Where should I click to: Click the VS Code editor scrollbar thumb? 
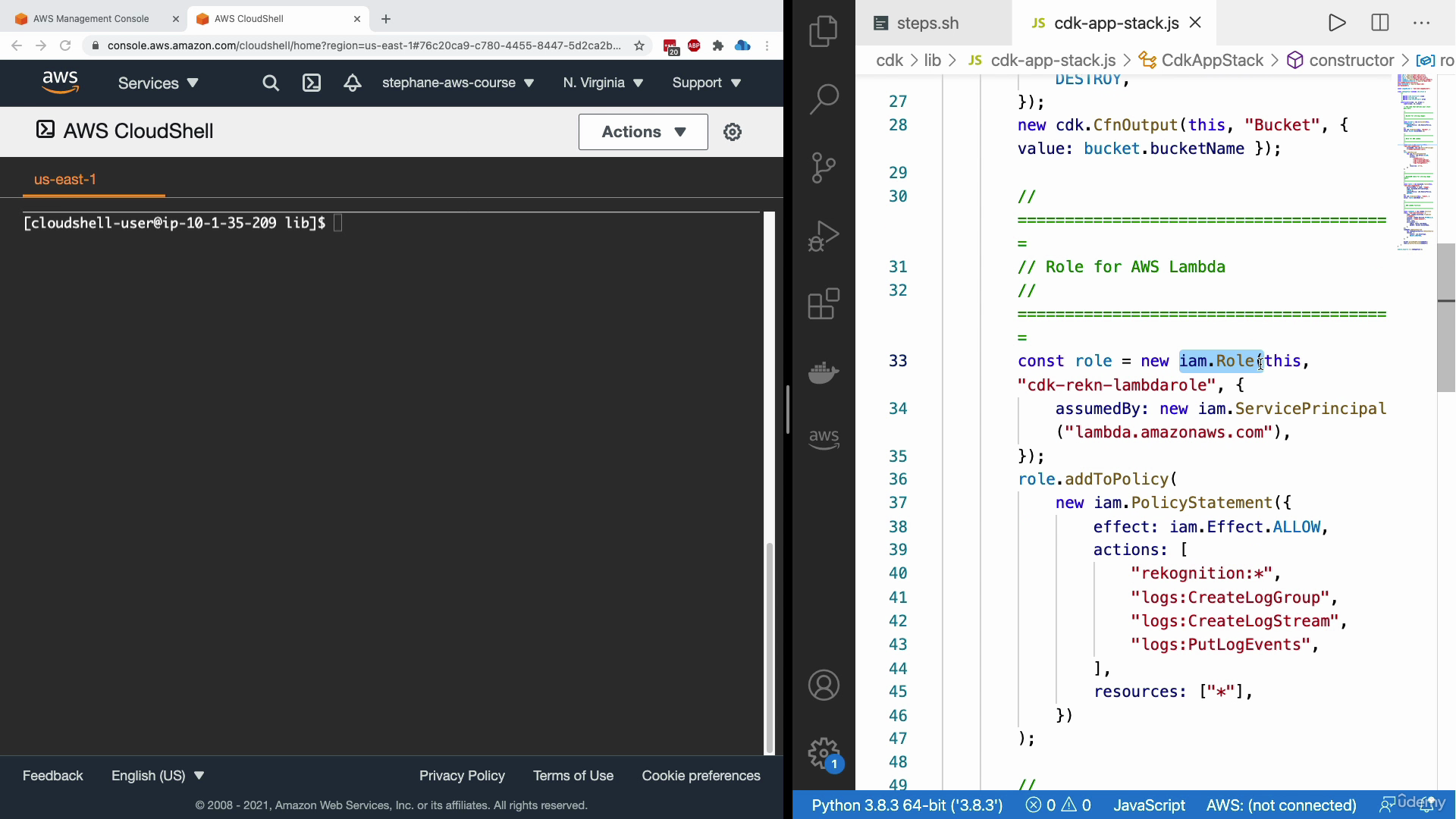pyautogui.click(x=1445, y=317)
